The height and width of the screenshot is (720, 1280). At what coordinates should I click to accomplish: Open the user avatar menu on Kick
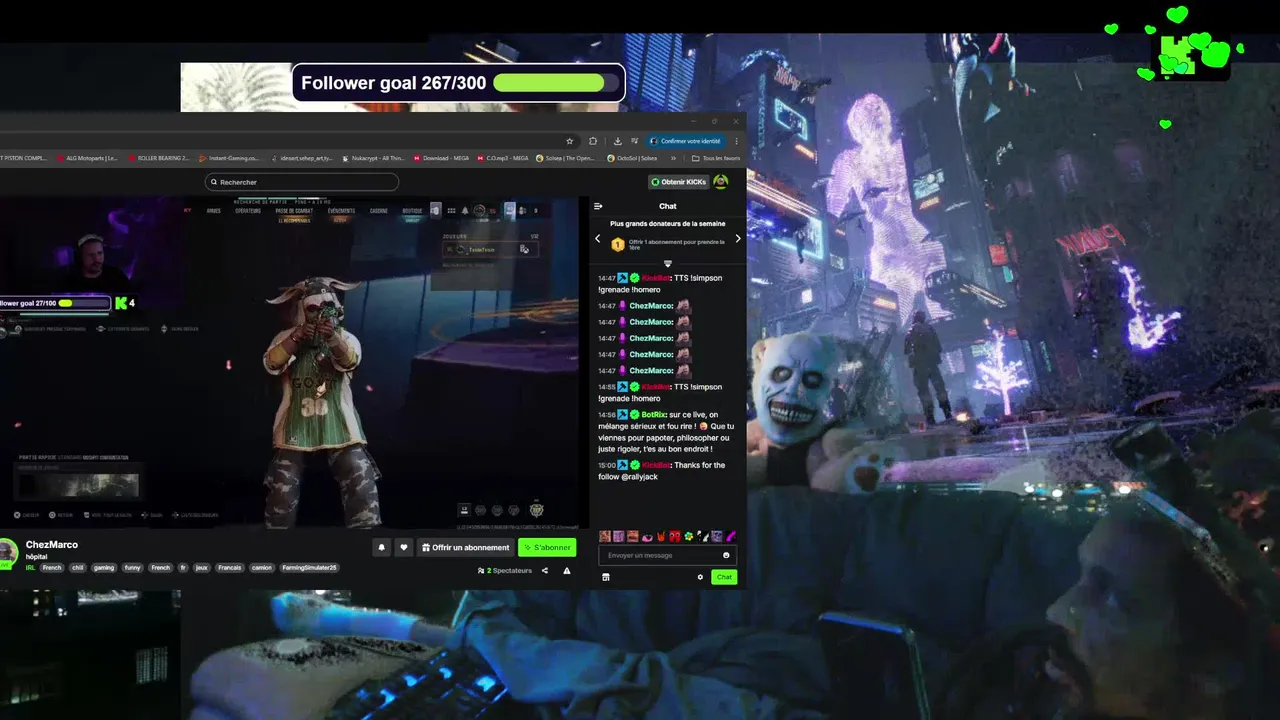pos(720,182)
